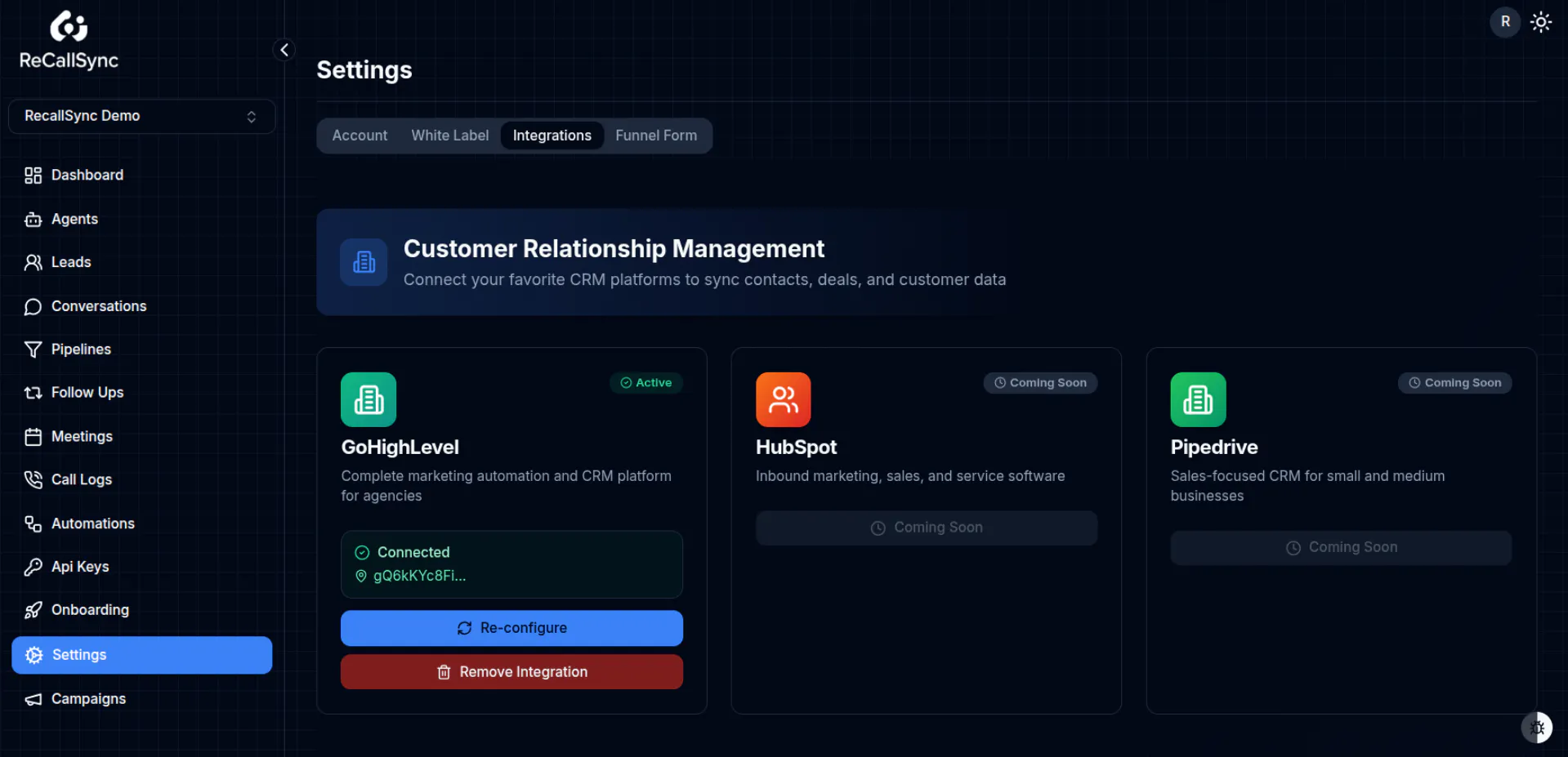This screenshot has width=1568, height=757.
Task: Click the Meetings calendar icon
Action: (x=33, y=437)
